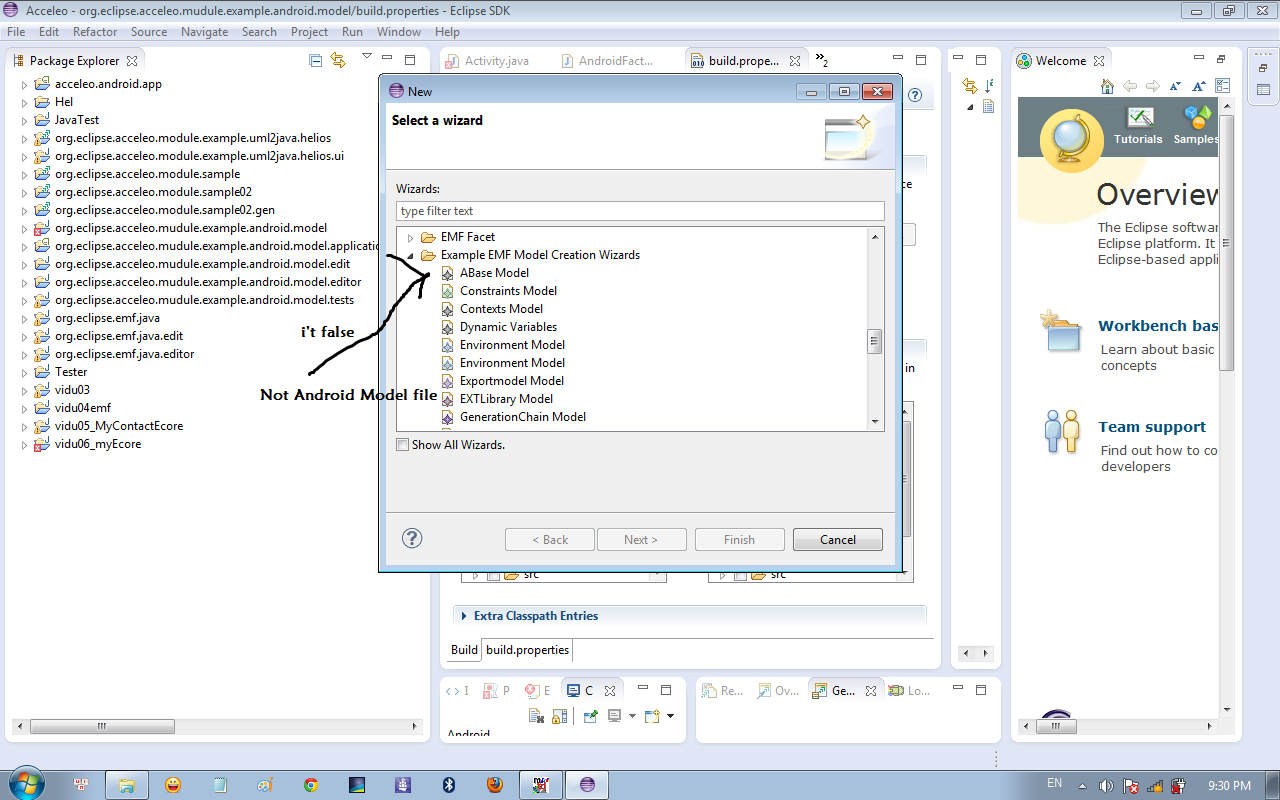
Task: Click the Cancel button in New dialog
Action: click(838, 540)
